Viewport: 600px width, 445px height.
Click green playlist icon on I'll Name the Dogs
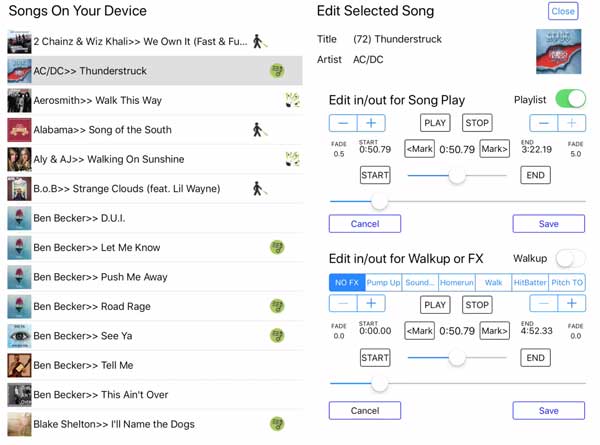coord(277,424)
